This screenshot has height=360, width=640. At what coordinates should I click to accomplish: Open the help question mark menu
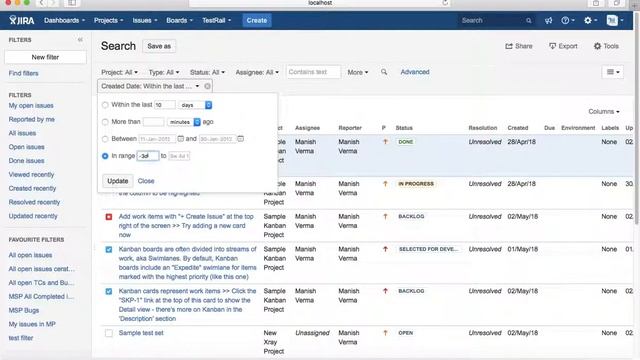click(x=567, y=20)
